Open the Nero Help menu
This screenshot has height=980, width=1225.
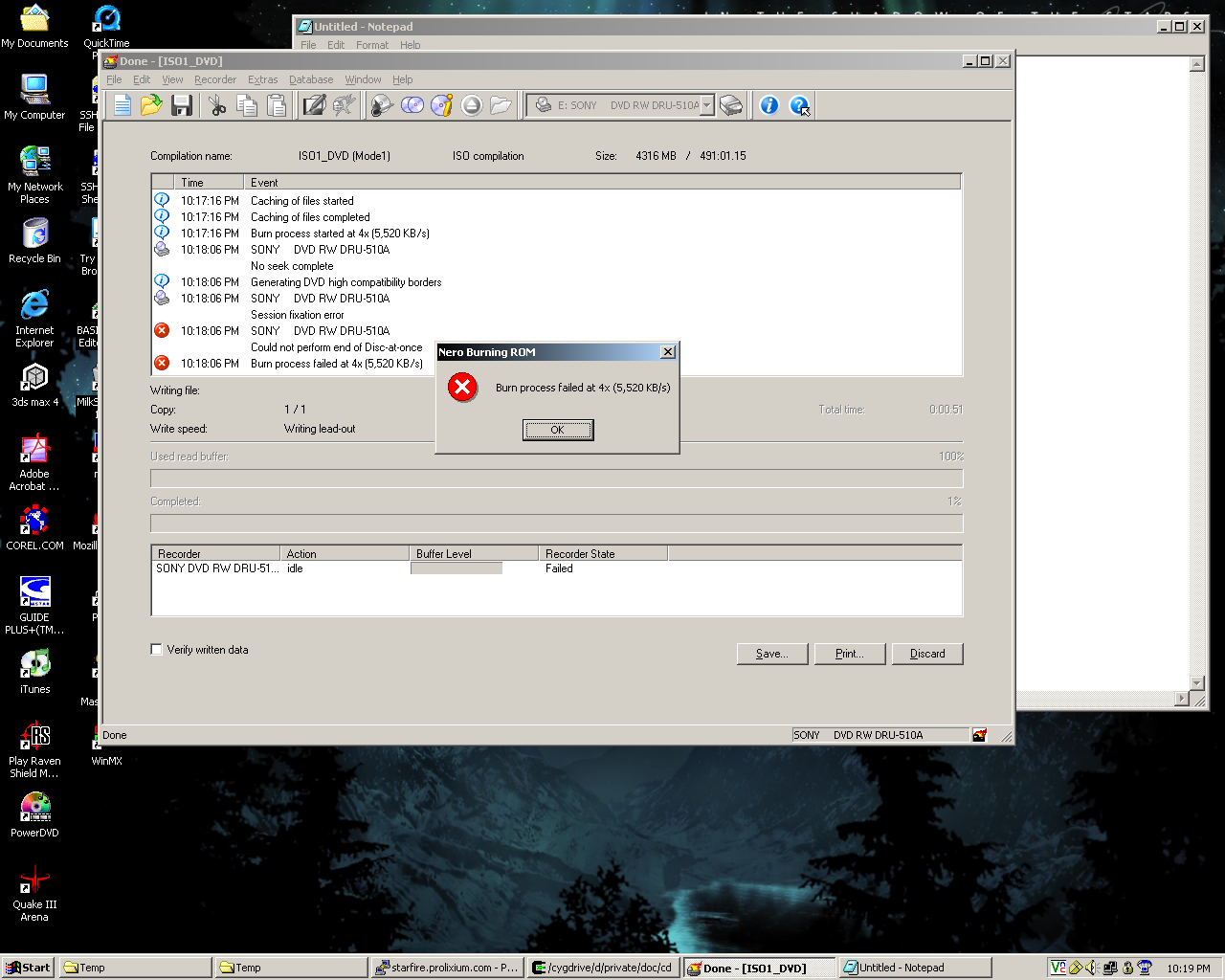pos(403,79)
